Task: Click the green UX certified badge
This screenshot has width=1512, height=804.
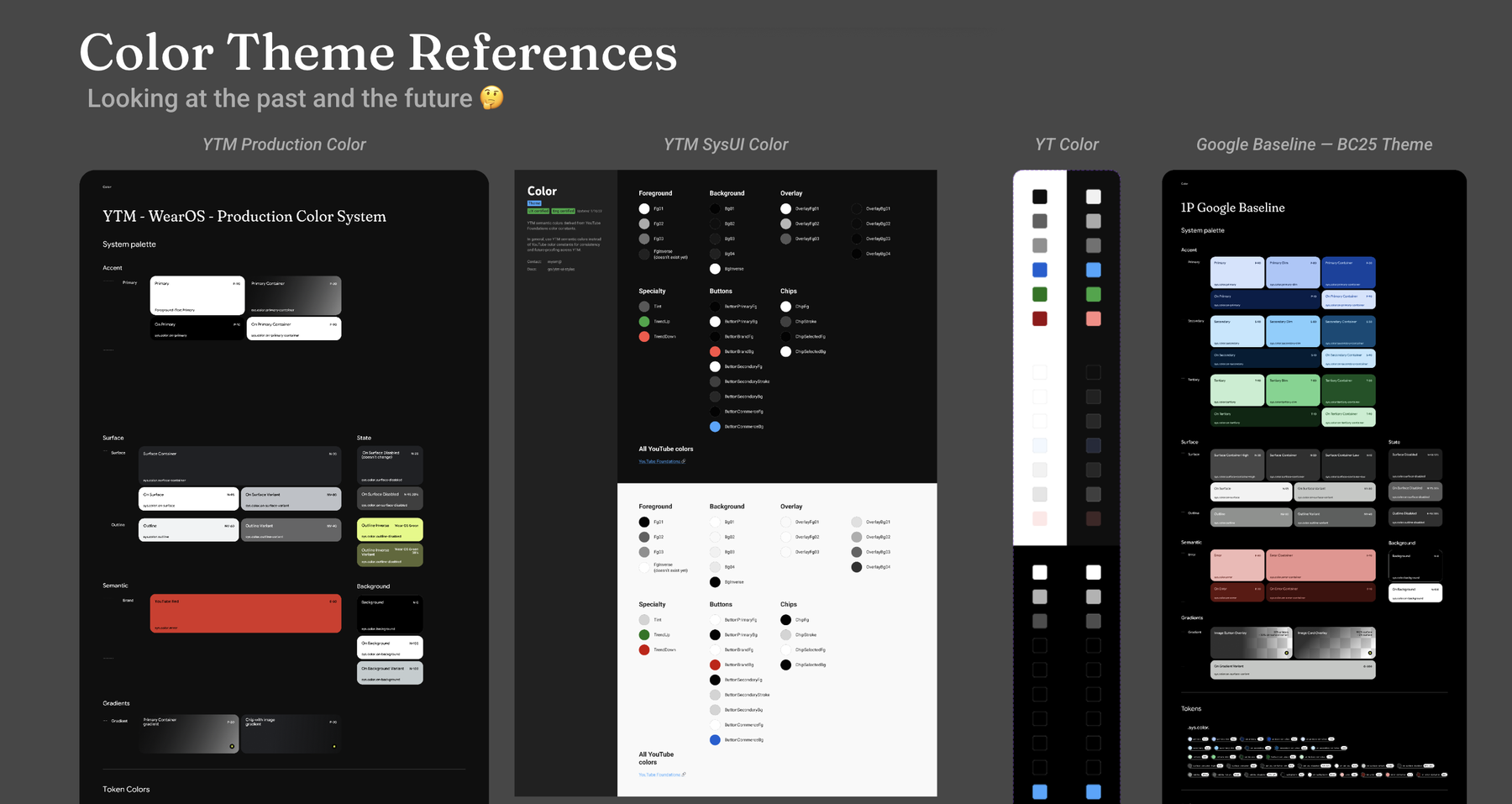Action: tap(538, 211)
